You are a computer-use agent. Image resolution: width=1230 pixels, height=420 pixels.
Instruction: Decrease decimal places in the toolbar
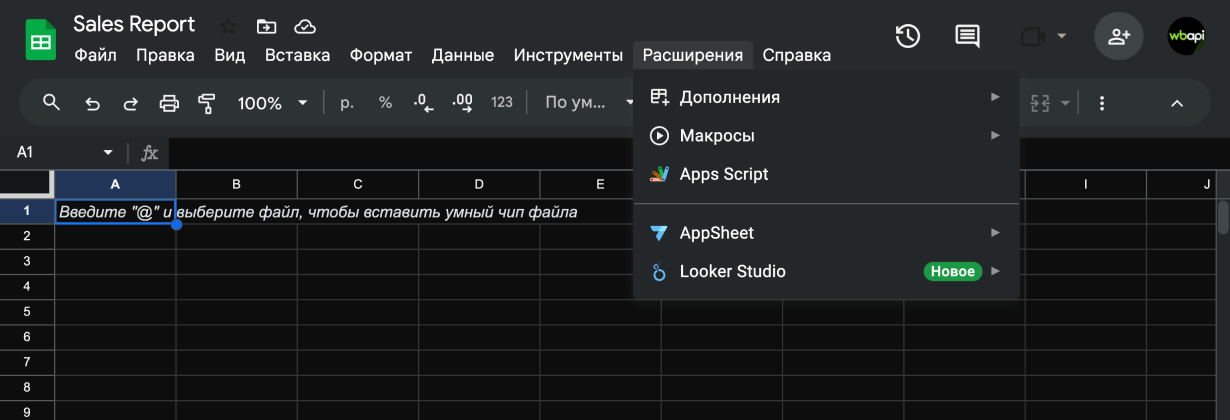[423, 103]
